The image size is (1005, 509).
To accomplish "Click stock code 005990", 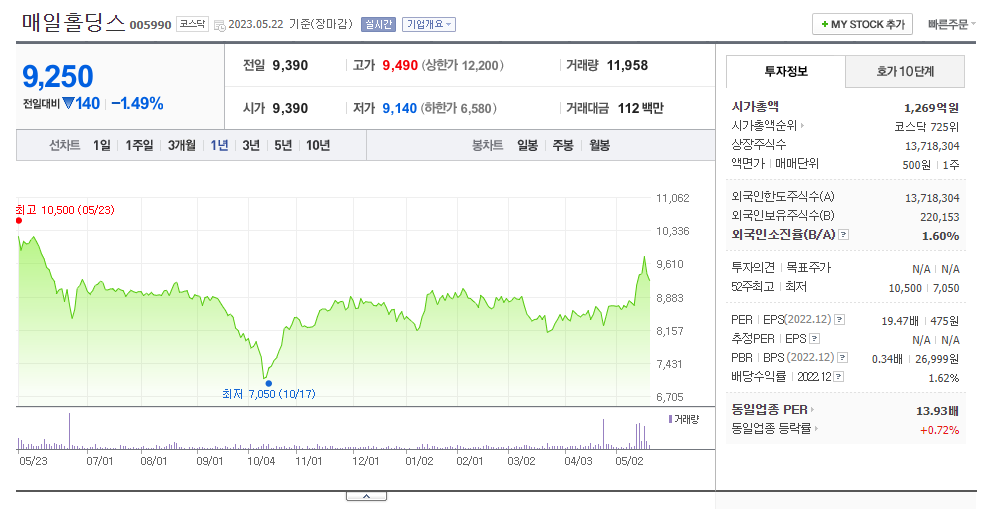I will coord(151,25).
